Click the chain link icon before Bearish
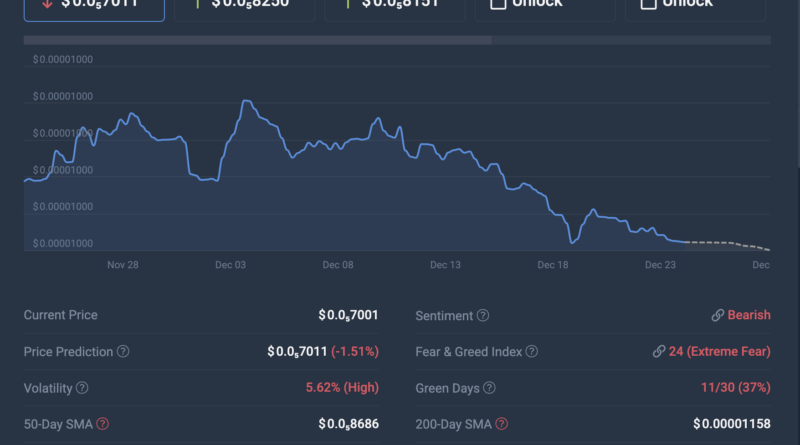Image resolution: width=800 pixels, height=445 pixels. coord(717,315)
